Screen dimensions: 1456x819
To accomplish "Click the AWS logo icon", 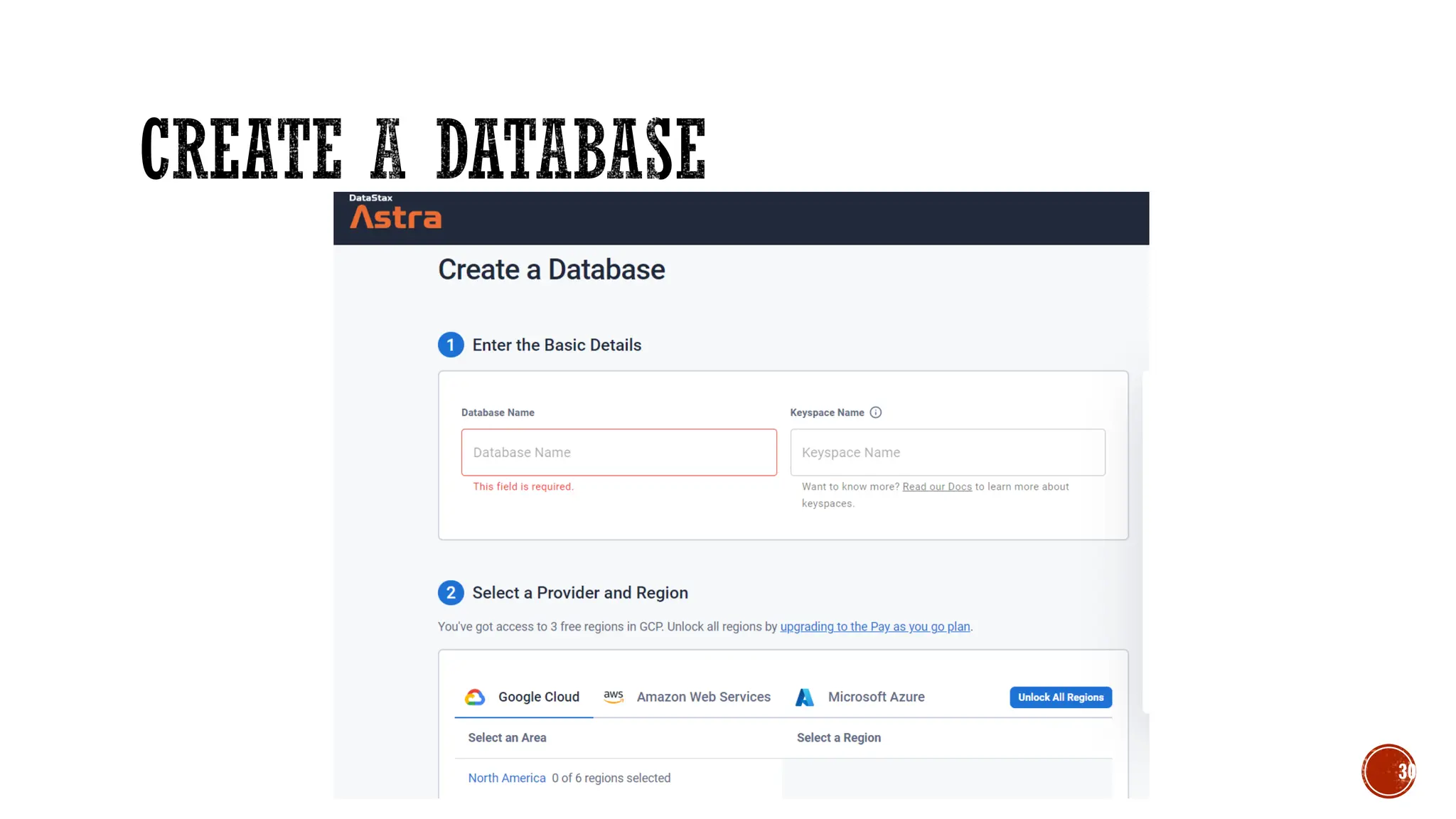I will tap(614, 697).
